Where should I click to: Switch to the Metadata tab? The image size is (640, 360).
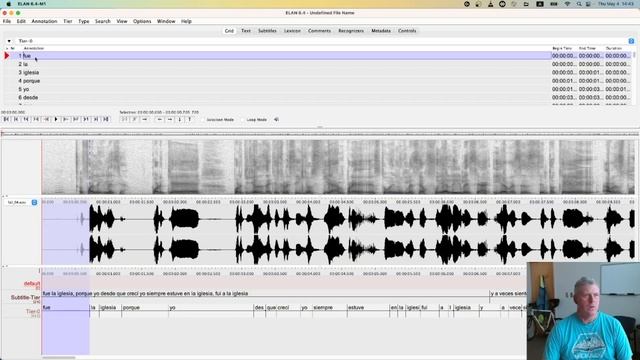coord(381,31)
